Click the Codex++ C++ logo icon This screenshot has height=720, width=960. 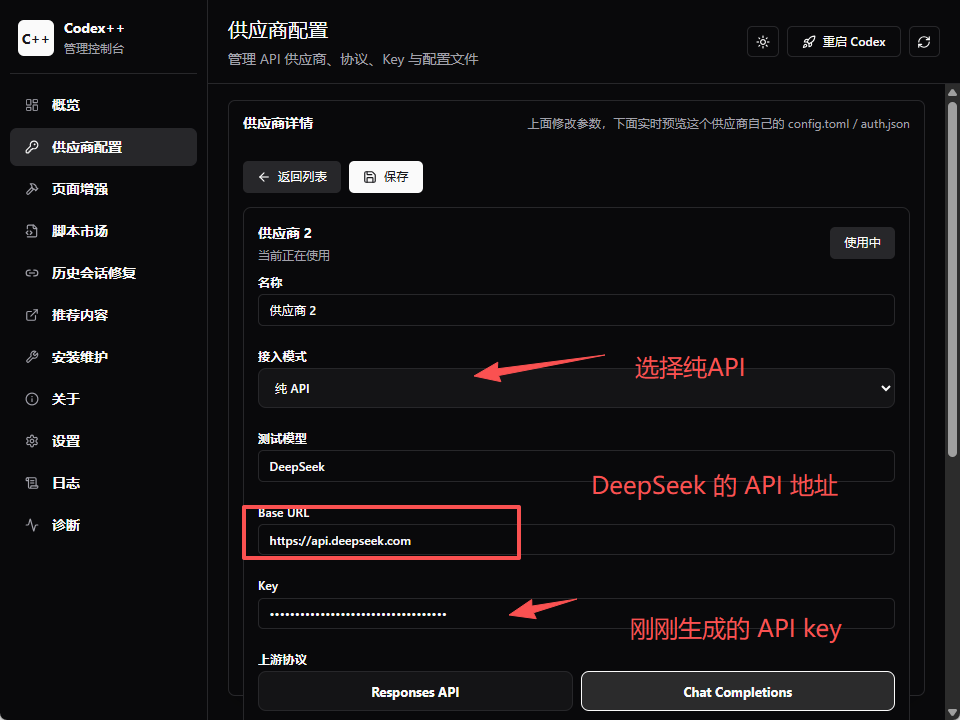coord(36,38)
